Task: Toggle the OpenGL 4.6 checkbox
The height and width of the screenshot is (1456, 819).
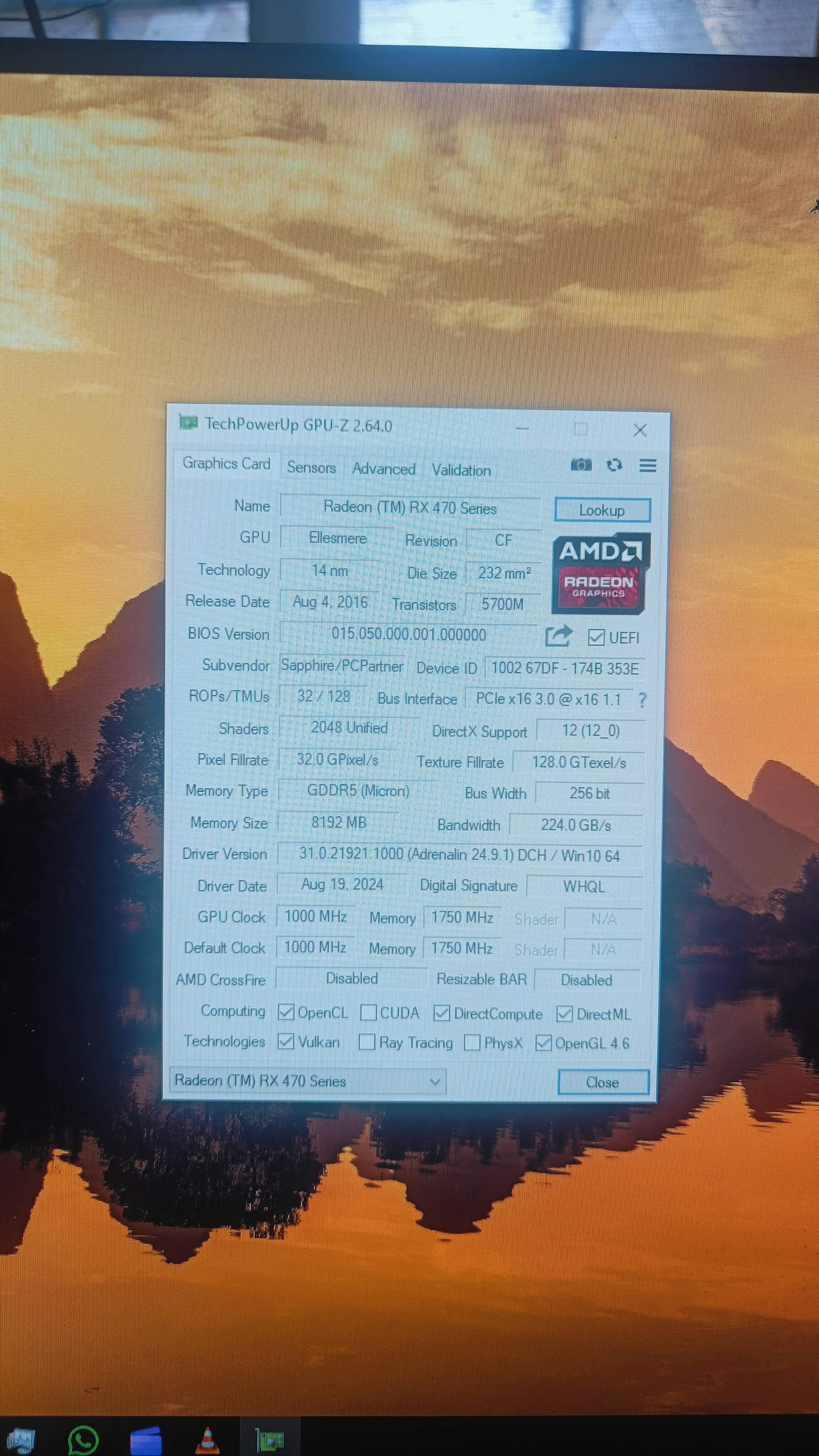Action: 542,1043
